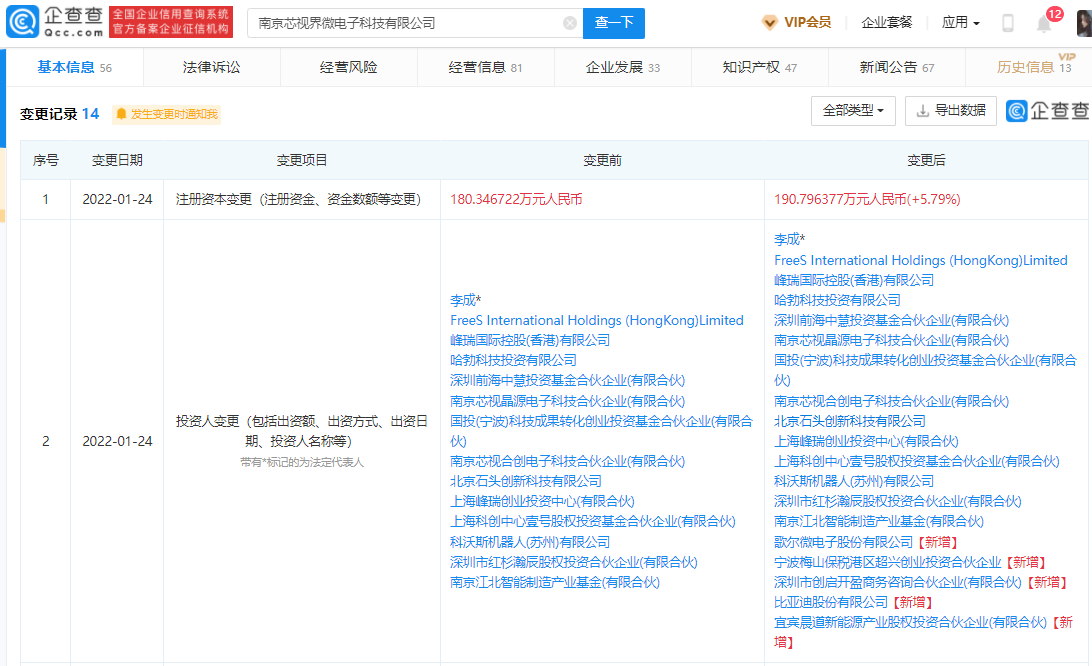Switch to the 基本信息 tab

75,67
